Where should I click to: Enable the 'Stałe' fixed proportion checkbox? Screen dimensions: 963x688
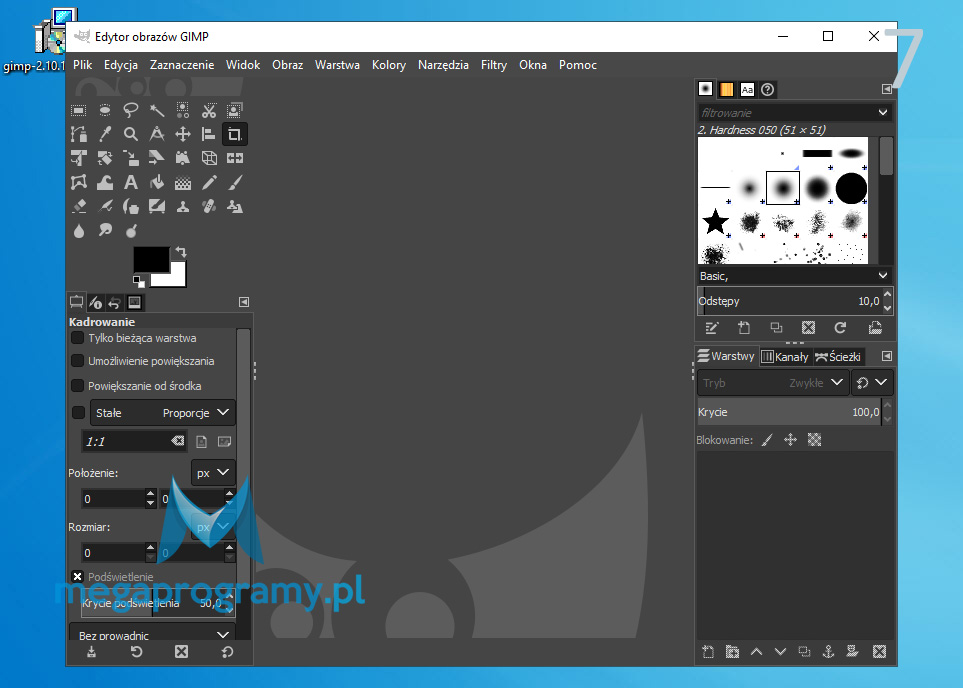(78, 413)
